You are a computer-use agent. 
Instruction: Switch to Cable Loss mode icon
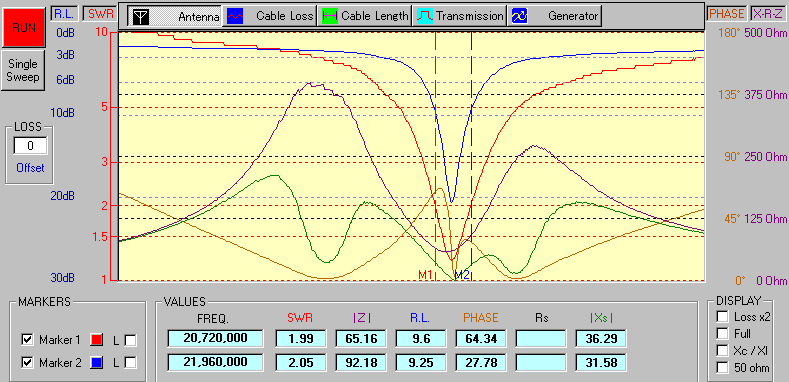(x=234, y=16)
